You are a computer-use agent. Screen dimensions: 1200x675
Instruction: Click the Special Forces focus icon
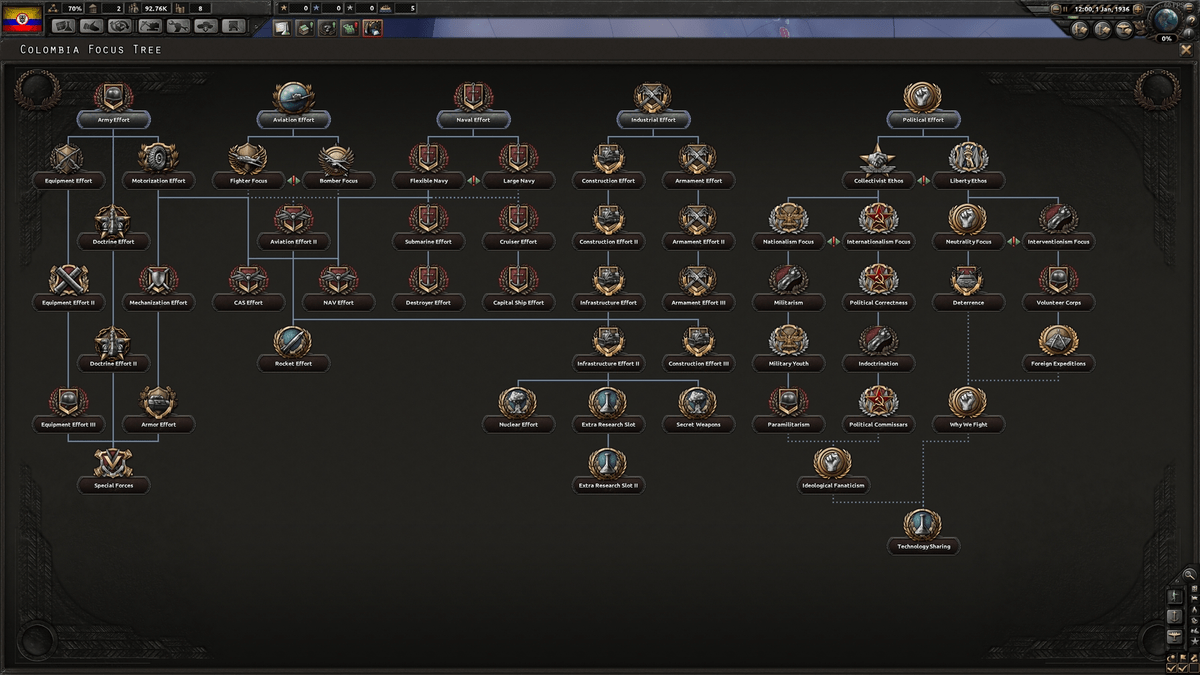click(x=113, y=462)
